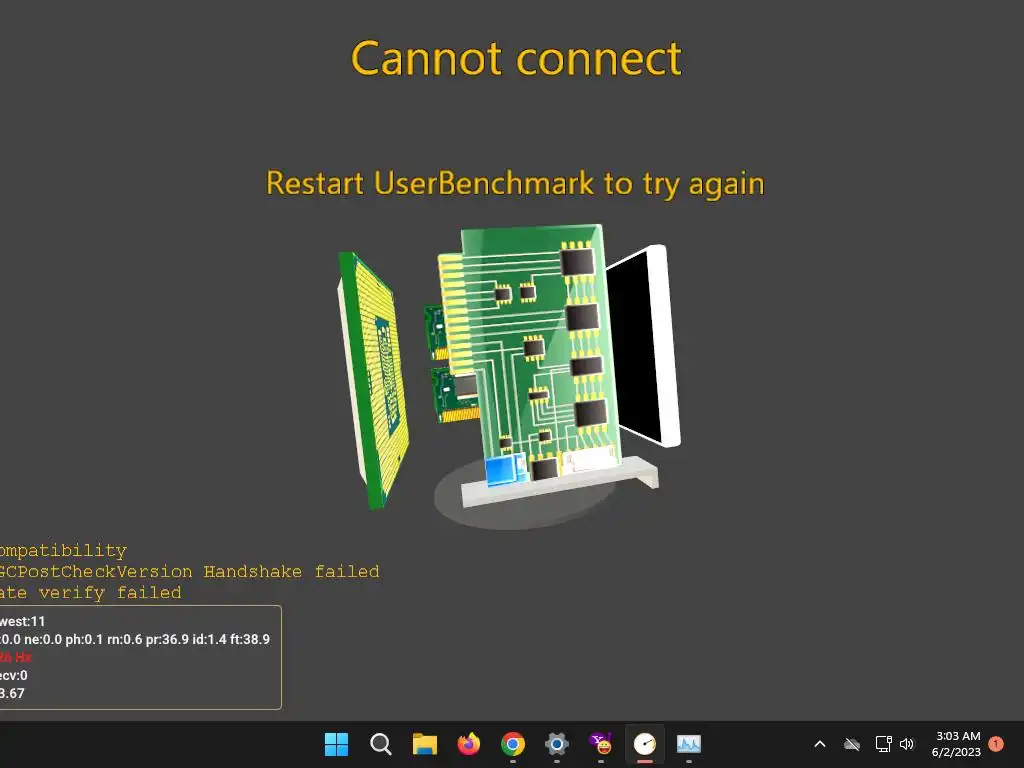Open the Settings gear app in taskbar
Screen dimensions: 1024x768
(x=557, y=744)
